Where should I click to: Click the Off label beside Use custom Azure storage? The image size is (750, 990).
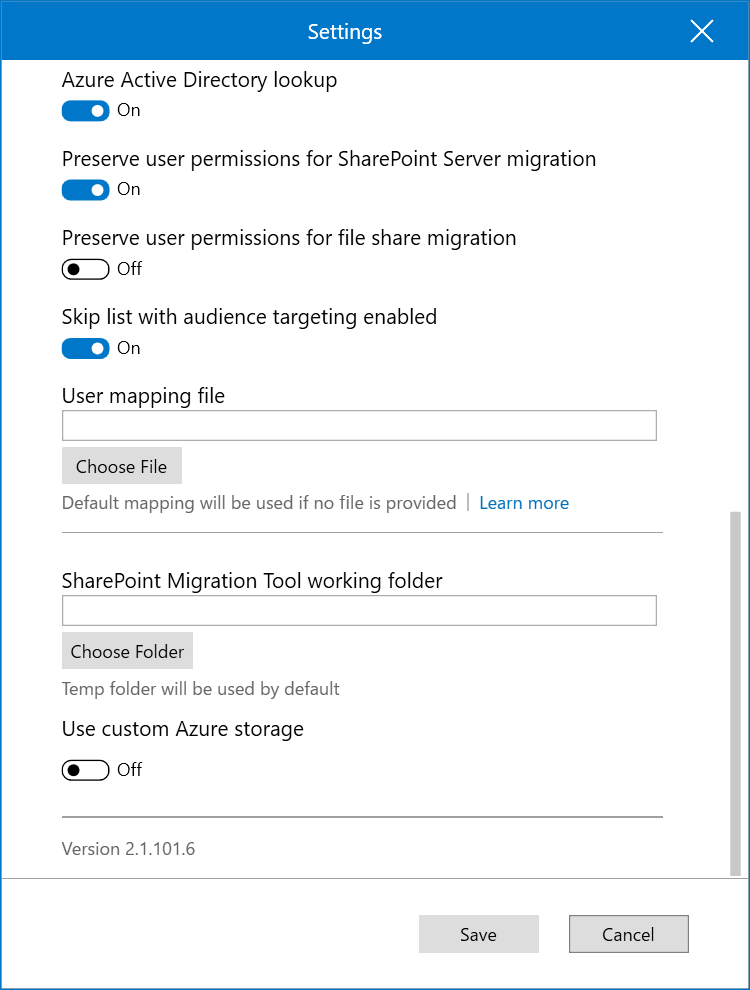(131, 770)
